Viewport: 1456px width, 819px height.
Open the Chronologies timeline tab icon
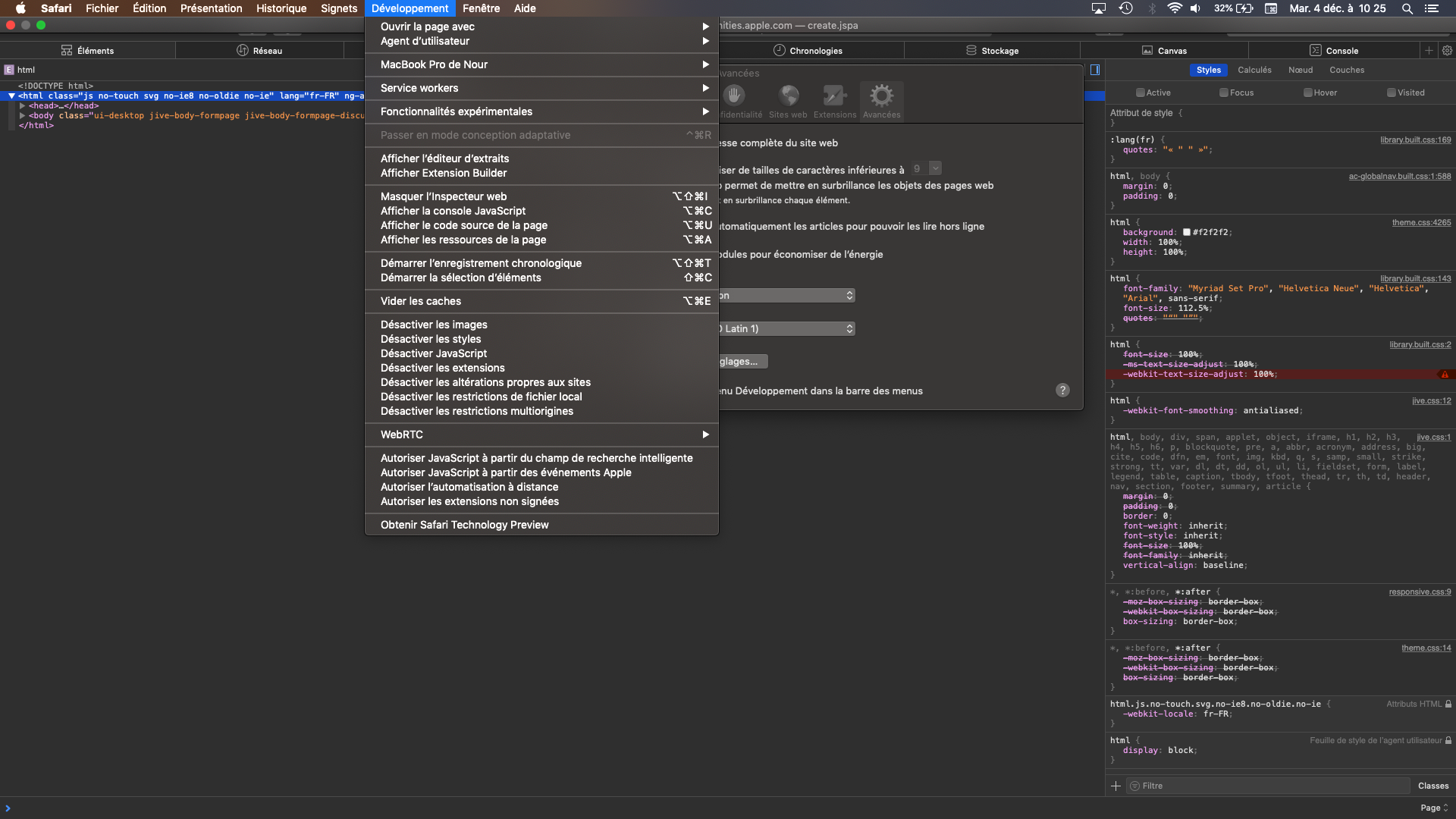click(779, 51)
